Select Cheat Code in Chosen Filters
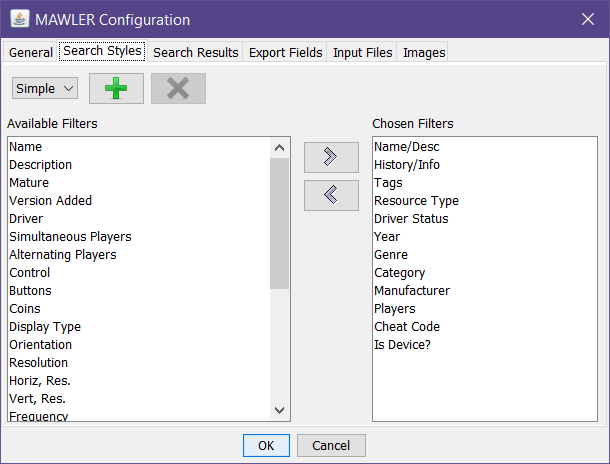The width and height of the screenshot is (610, 464). (x=407, y=327)
